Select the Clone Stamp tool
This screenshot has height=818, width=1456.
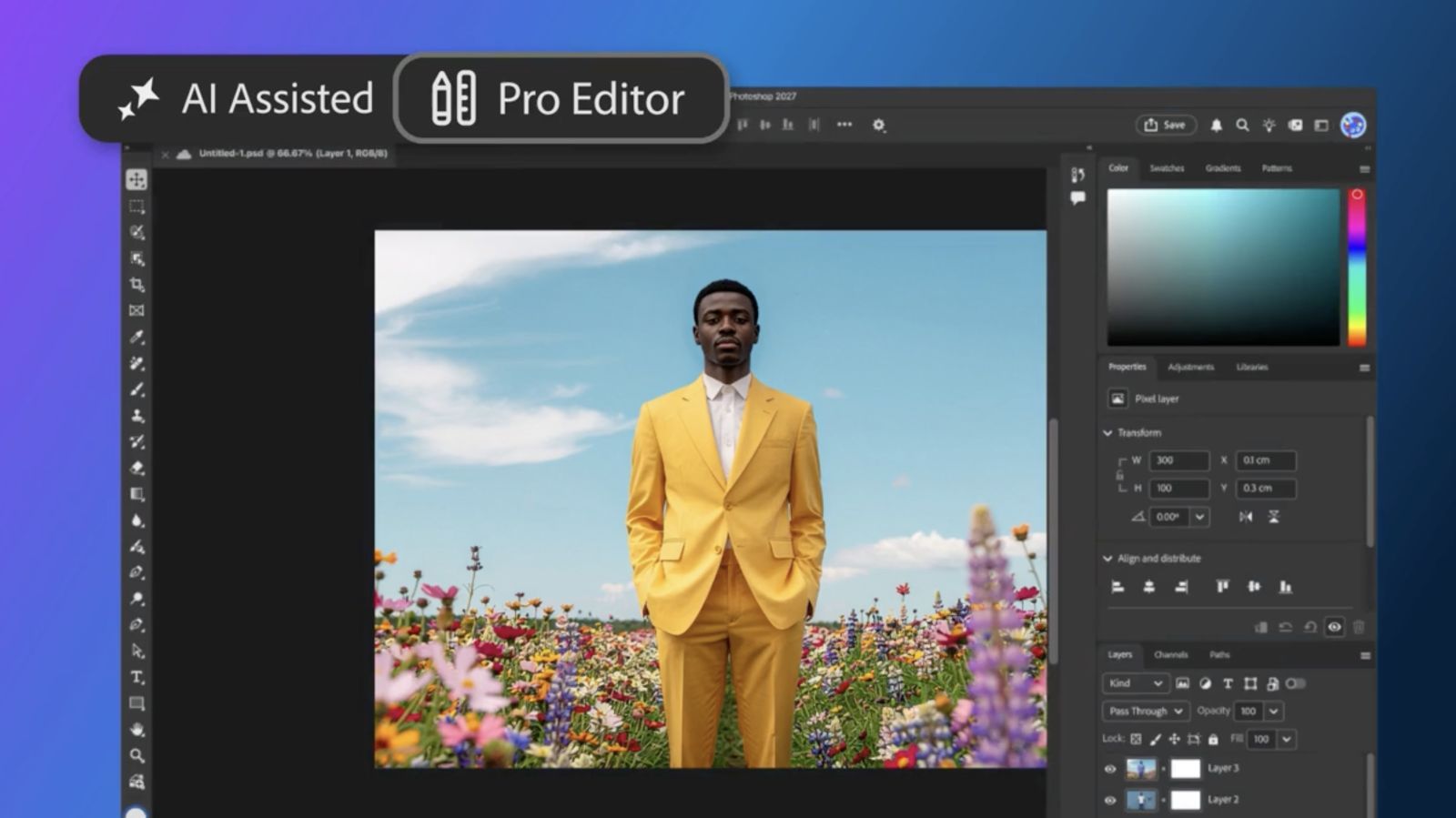pyautogui.click(x=136, y=416)
